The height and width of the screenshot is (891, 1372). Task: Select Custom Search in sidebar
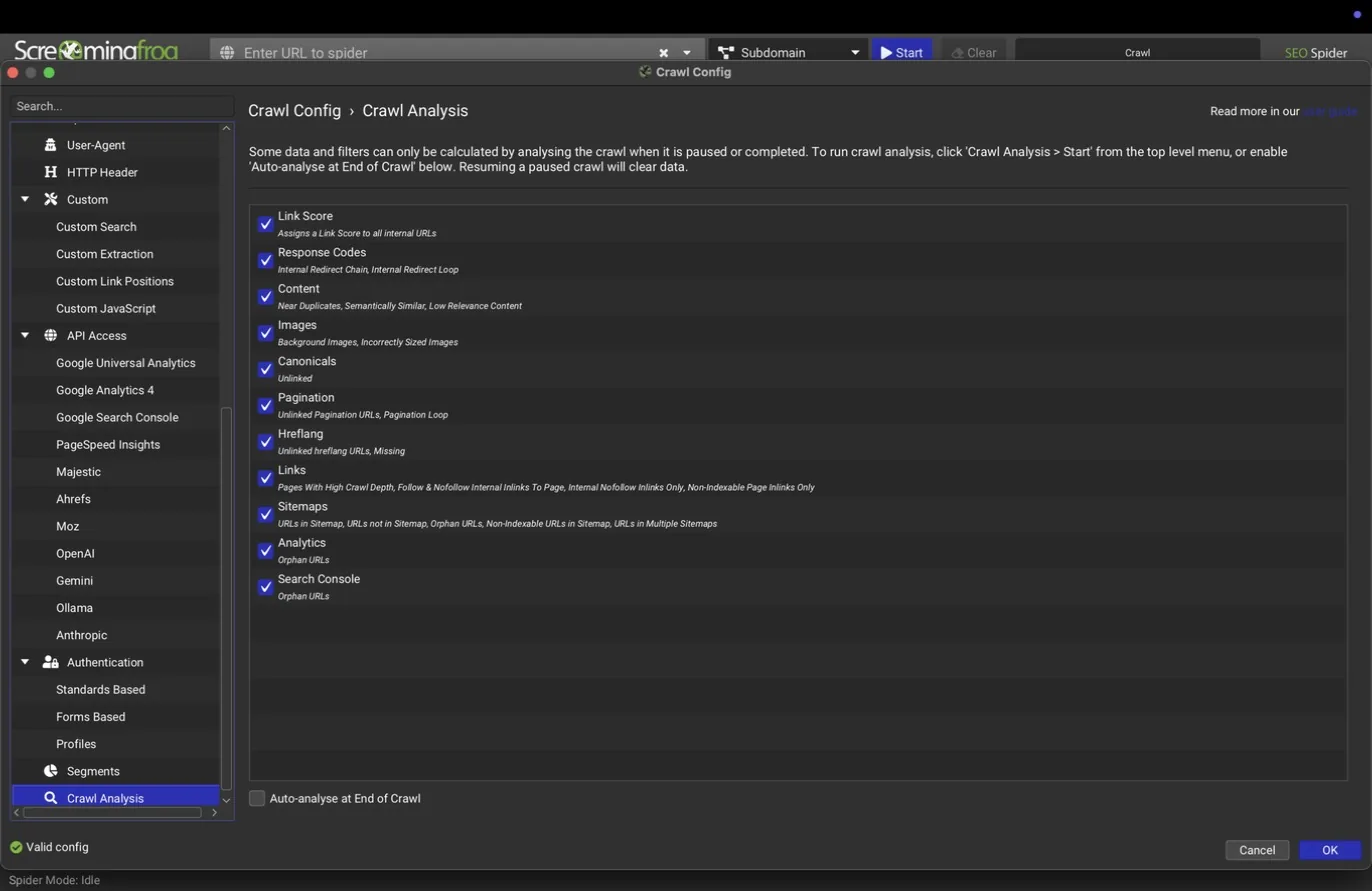point(96,227)
